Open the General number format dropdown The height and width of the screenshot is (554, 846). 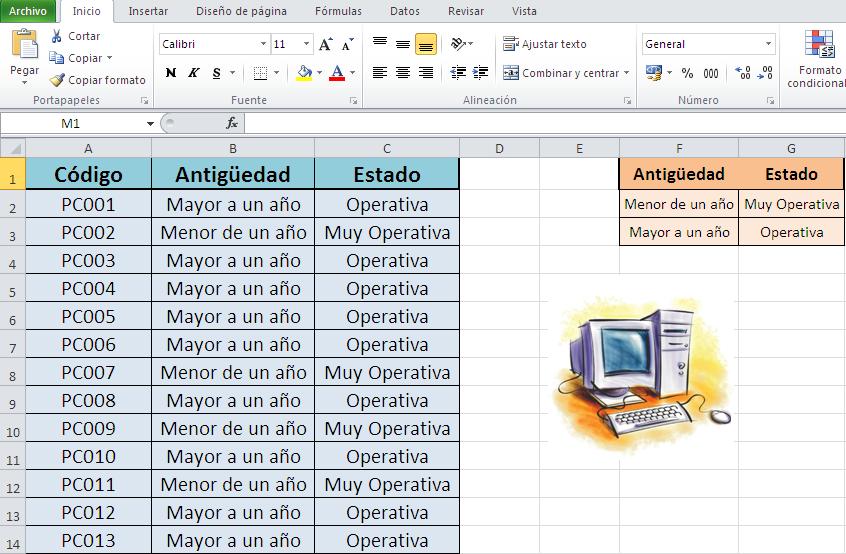[768, 44]
